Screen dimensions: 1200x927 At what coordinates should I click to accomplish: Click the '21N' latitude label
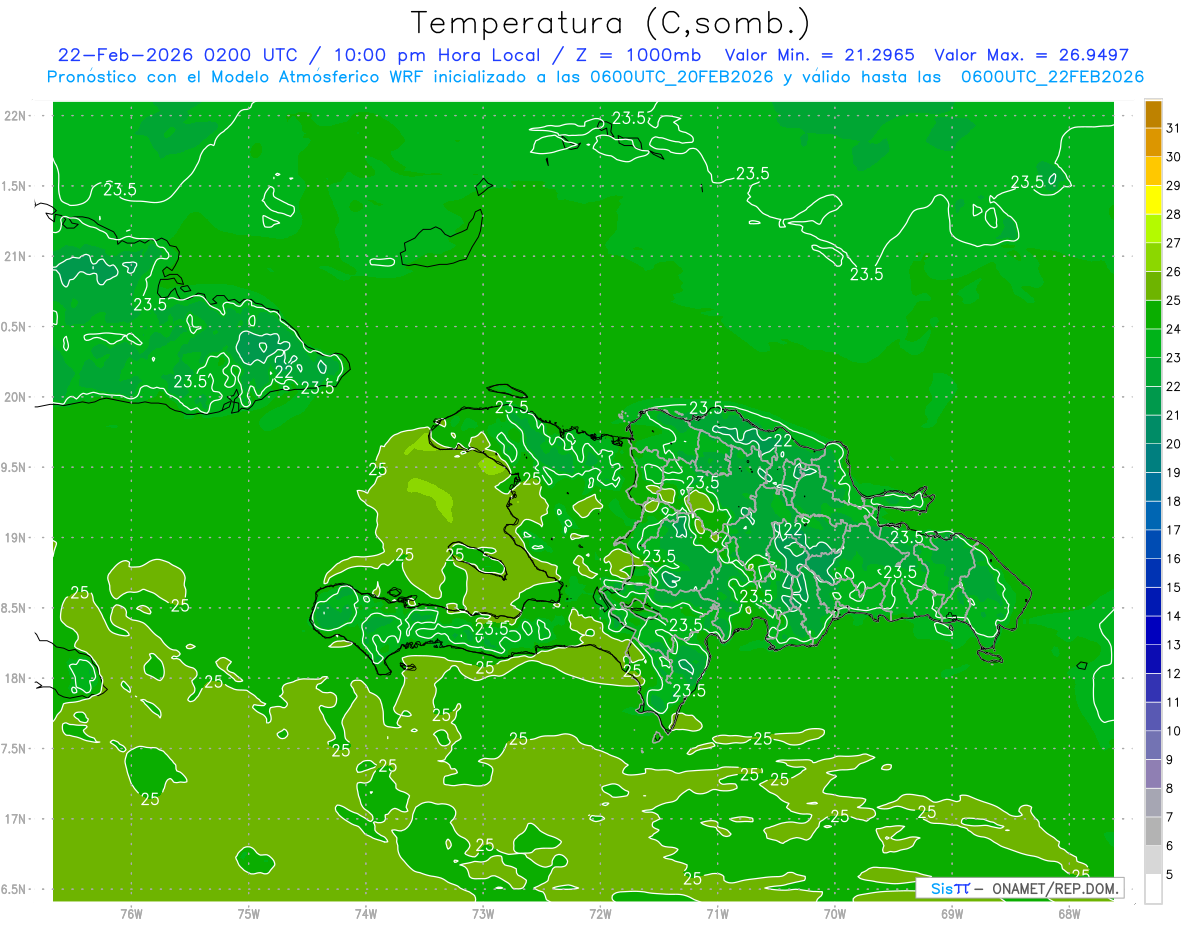15,256
